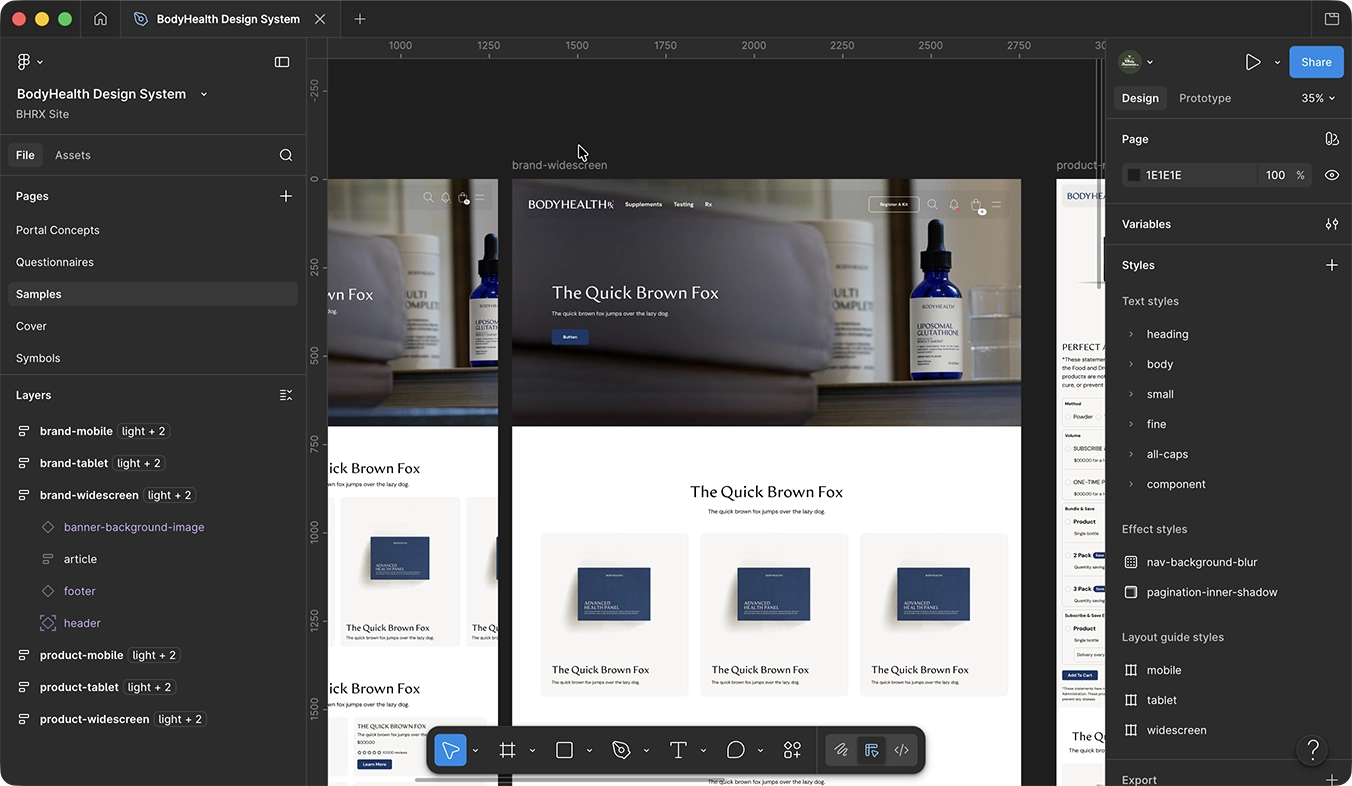The height and width of the screenshot is (786, 1352).
Task: Open Move tool options dropdown arrow
Action: (475, 750)
